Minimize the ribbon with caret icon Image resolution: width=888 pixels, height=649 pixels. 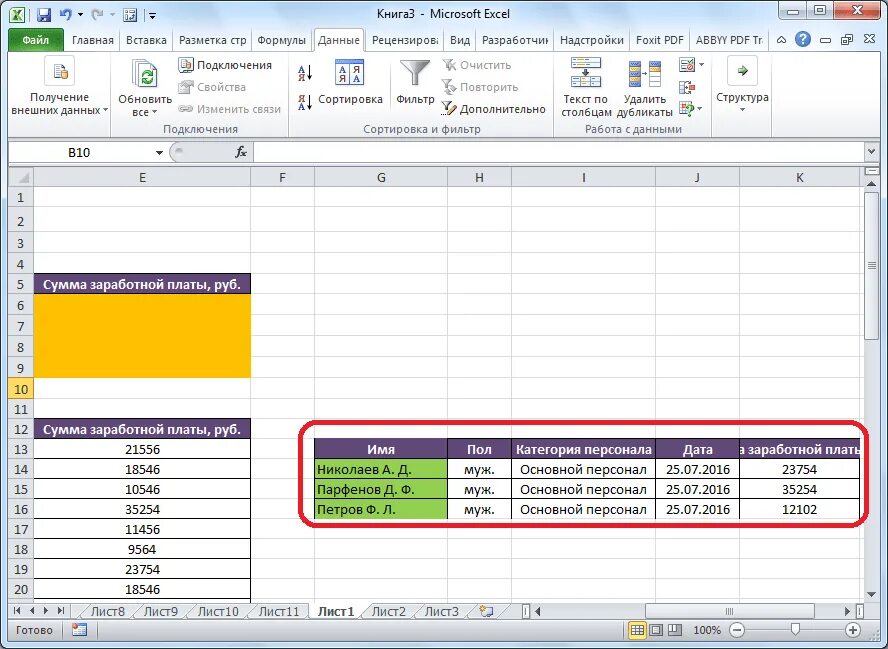782,40
